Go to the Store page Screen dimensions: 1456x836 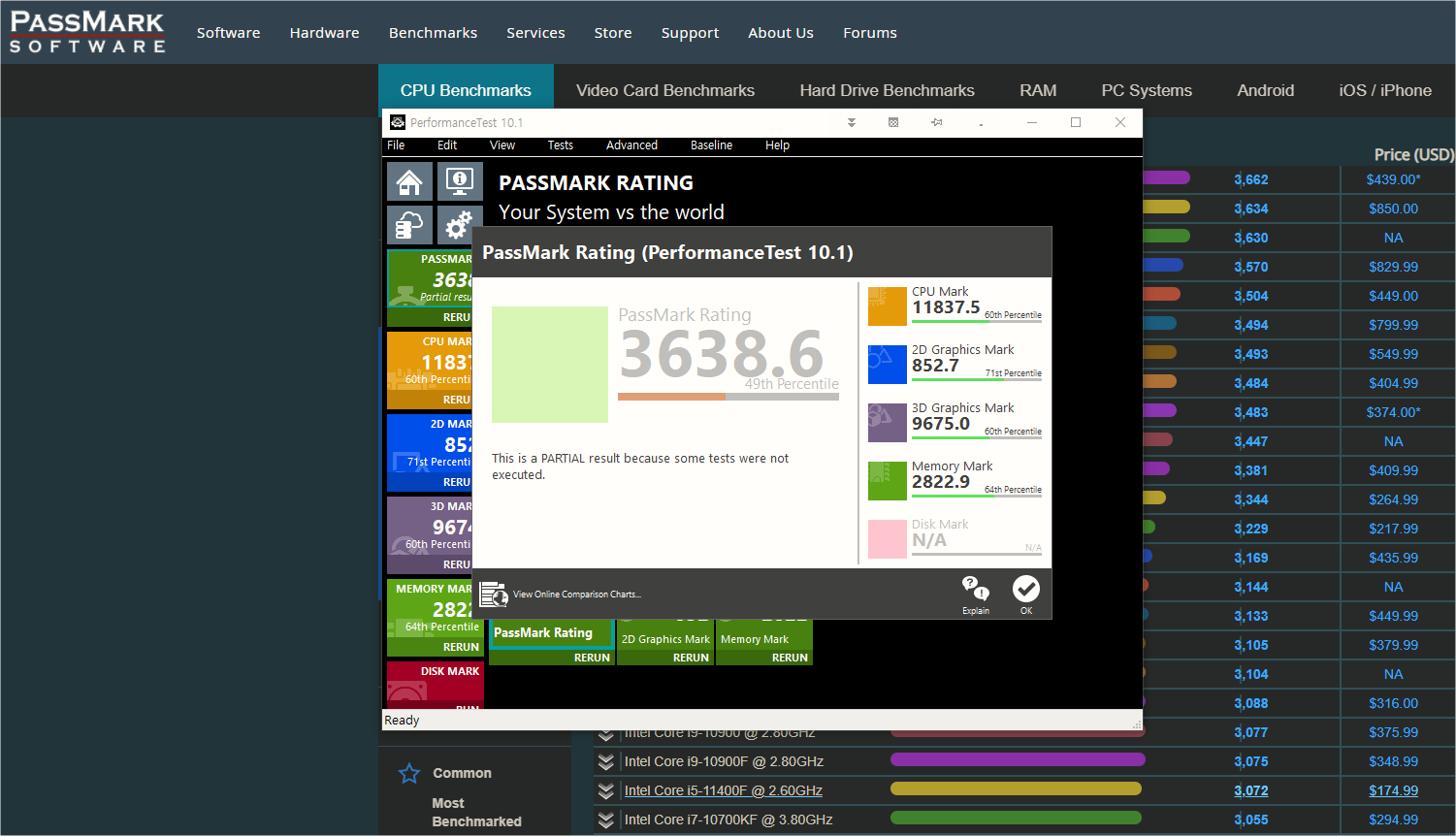pyautogui.click(x=613, y=33)
